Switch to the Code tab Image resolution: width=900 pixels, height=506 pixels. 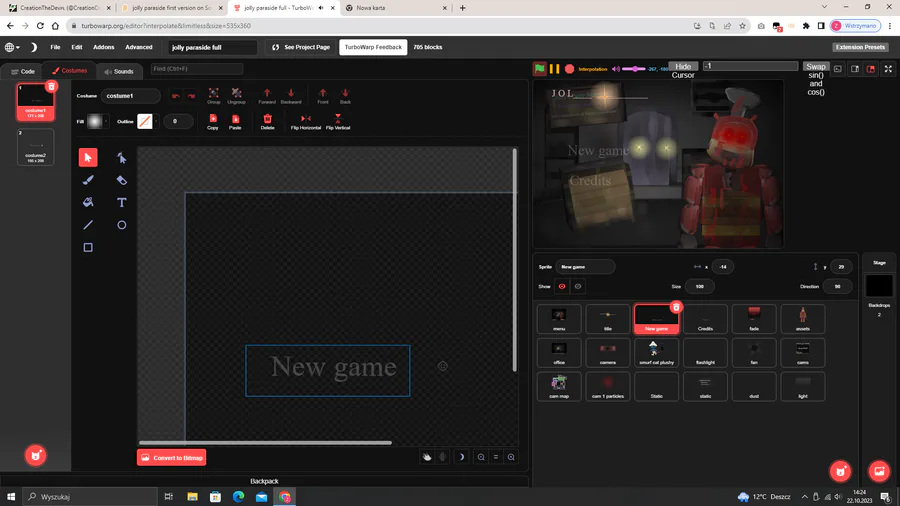(x=23, y=71)
